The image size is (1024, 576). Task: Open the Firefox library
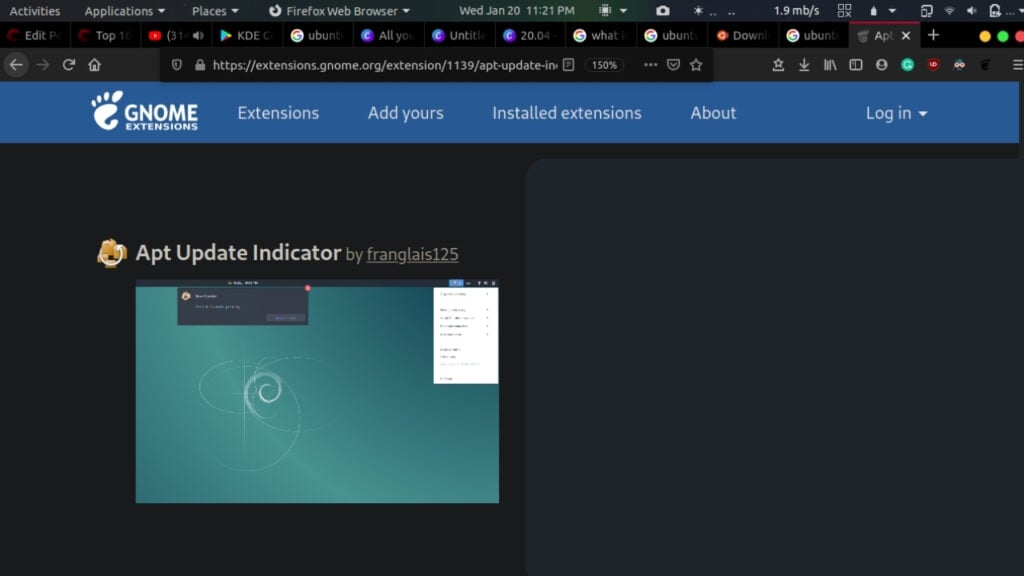(x=830, y=65)
